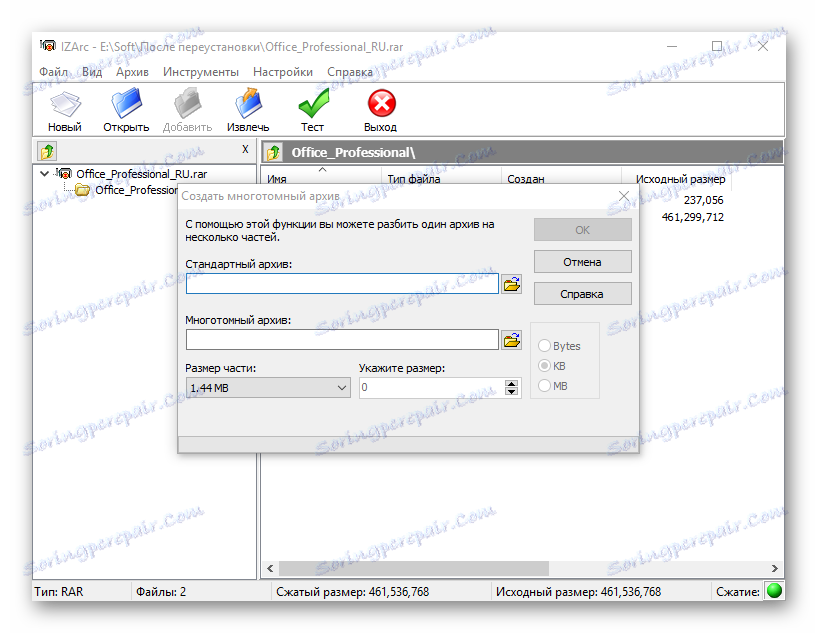Click the folder-up icon in the left tree panel

(x=47, y=151)
